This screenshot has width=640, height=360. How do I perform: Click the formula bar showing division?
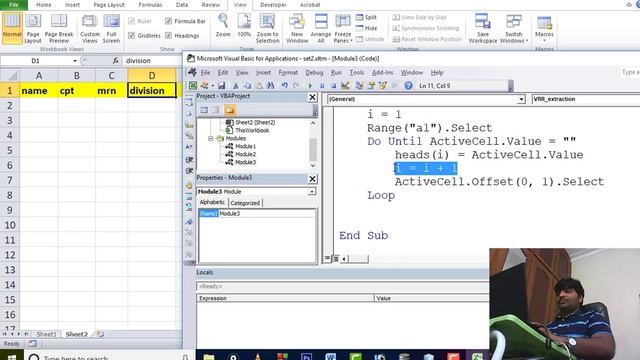152,61
